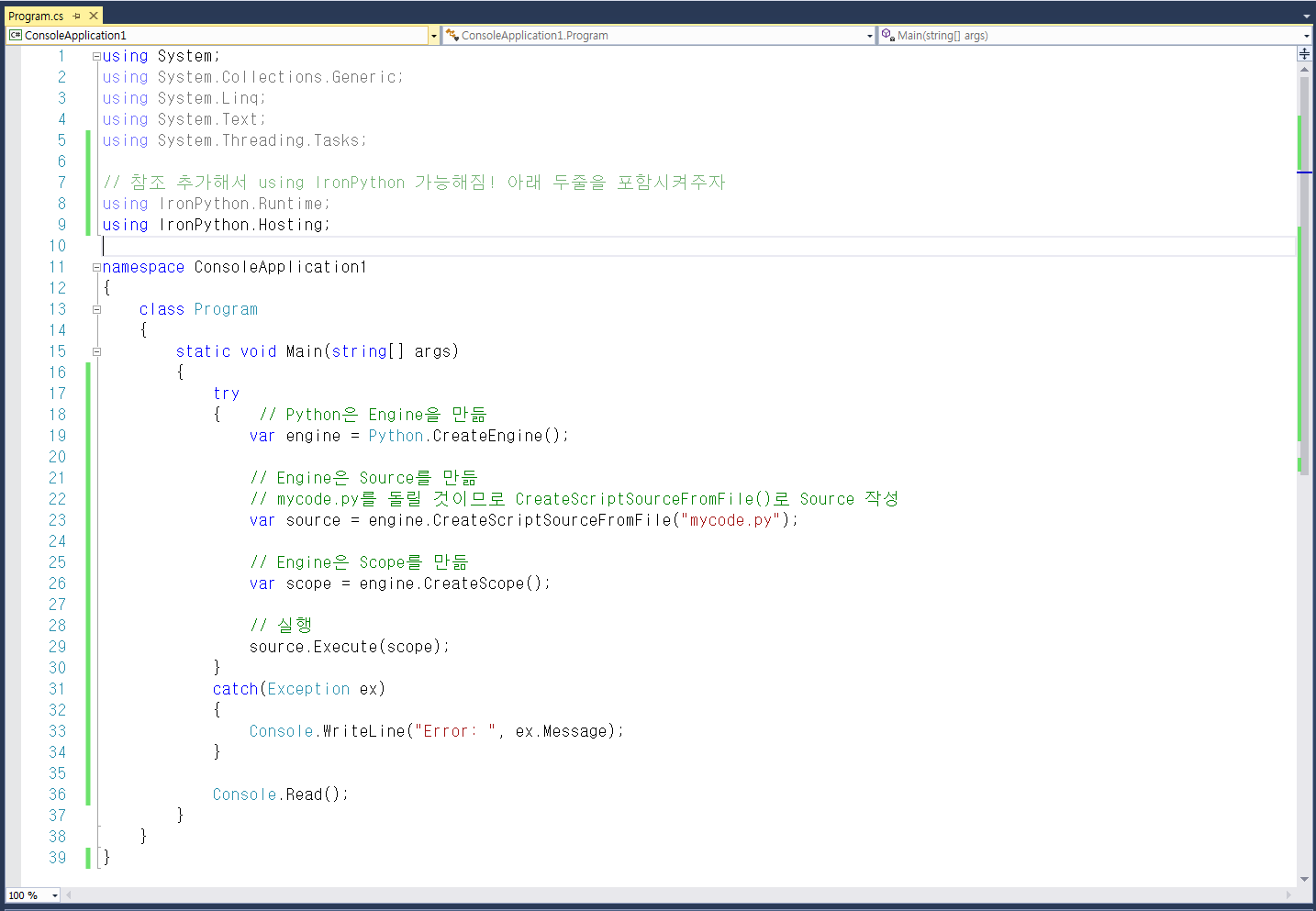The width and height of the screenshot is (1316, 911).
Task: Click 'source.Execute(scope);' line
Action: [350, 647]
